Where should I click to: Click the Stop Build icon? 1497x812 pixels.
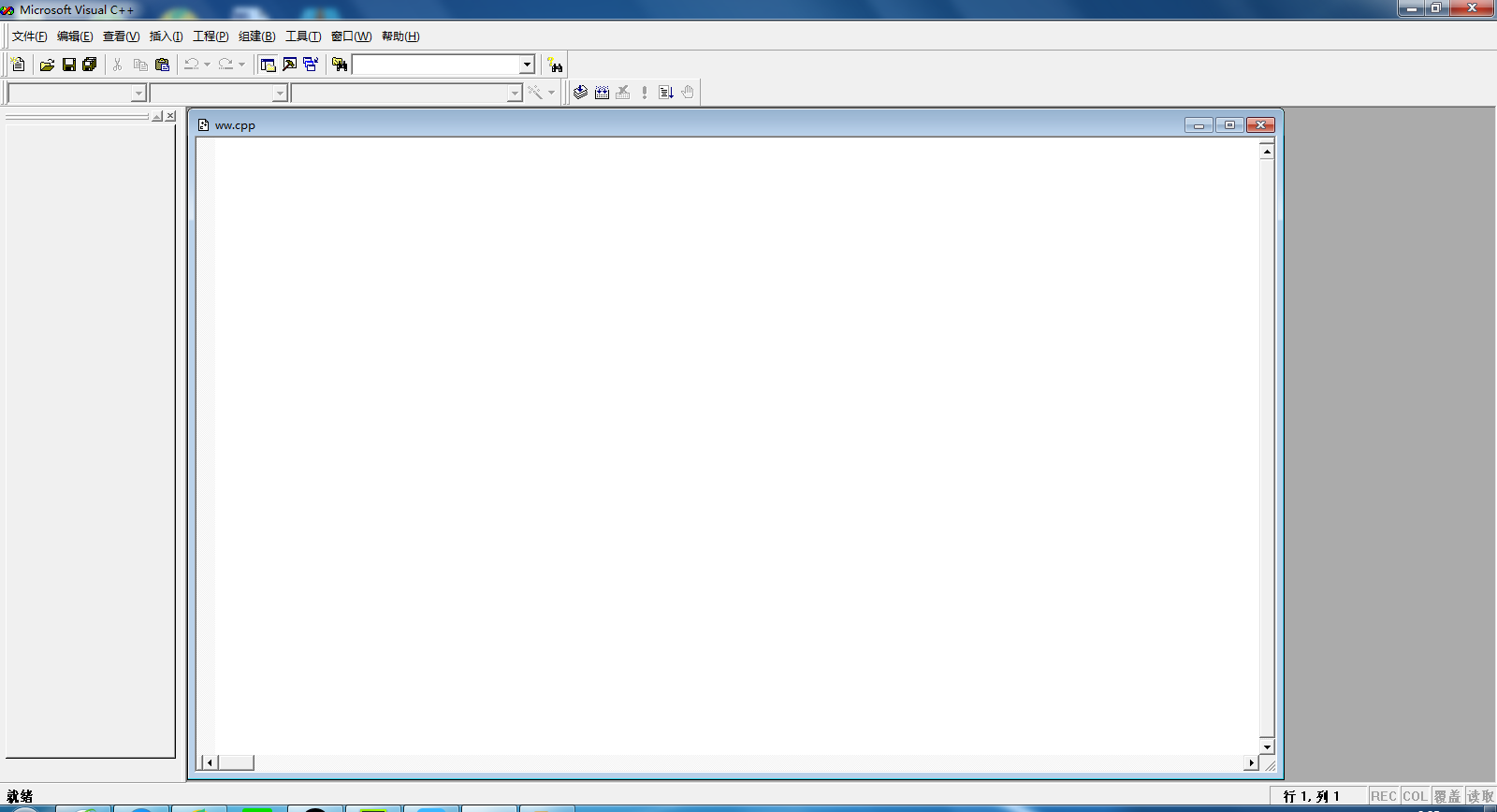[623, 92]
